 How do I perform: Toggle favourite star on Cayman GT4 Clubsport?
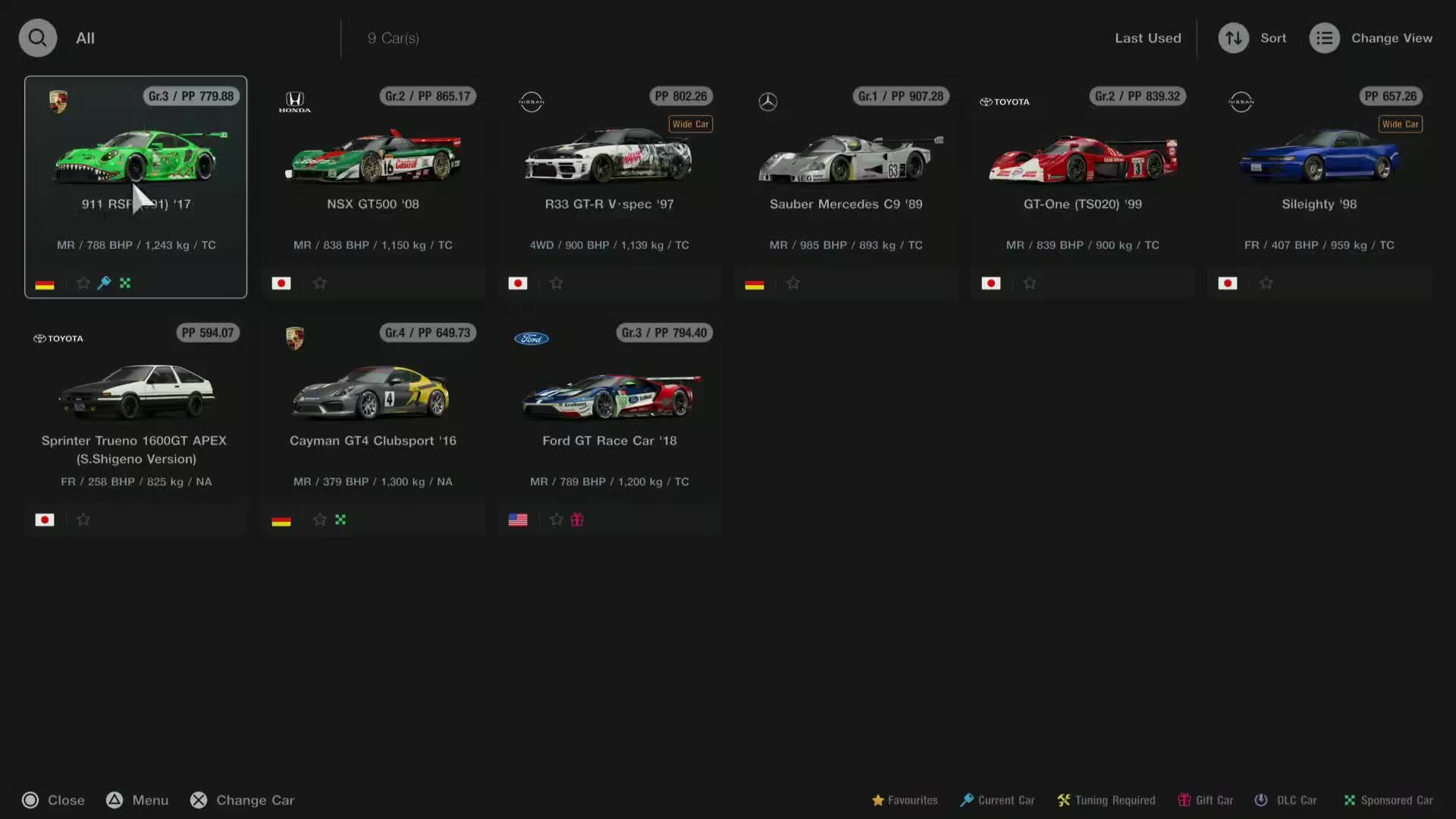pyautogui.click(x=320, y=519)
